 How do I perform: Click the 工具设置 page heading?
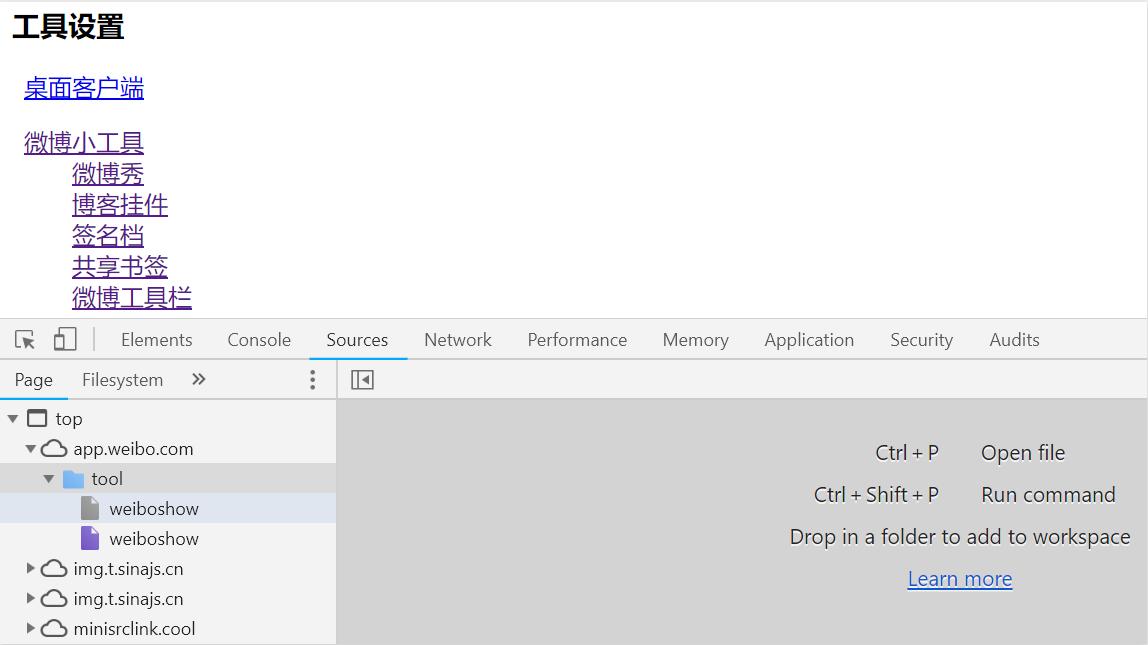click(68, 27)
